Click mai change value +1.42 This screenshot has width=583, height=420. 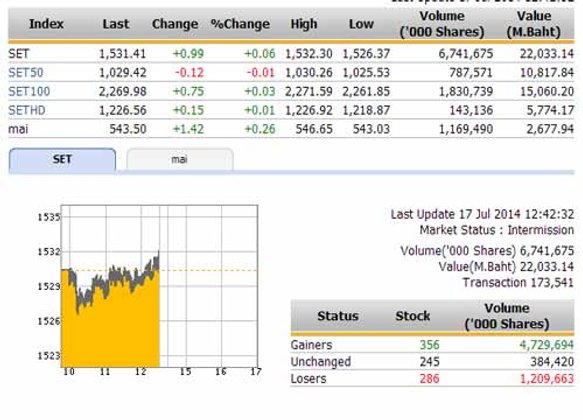pyautogui.click(x=188, y=129)
